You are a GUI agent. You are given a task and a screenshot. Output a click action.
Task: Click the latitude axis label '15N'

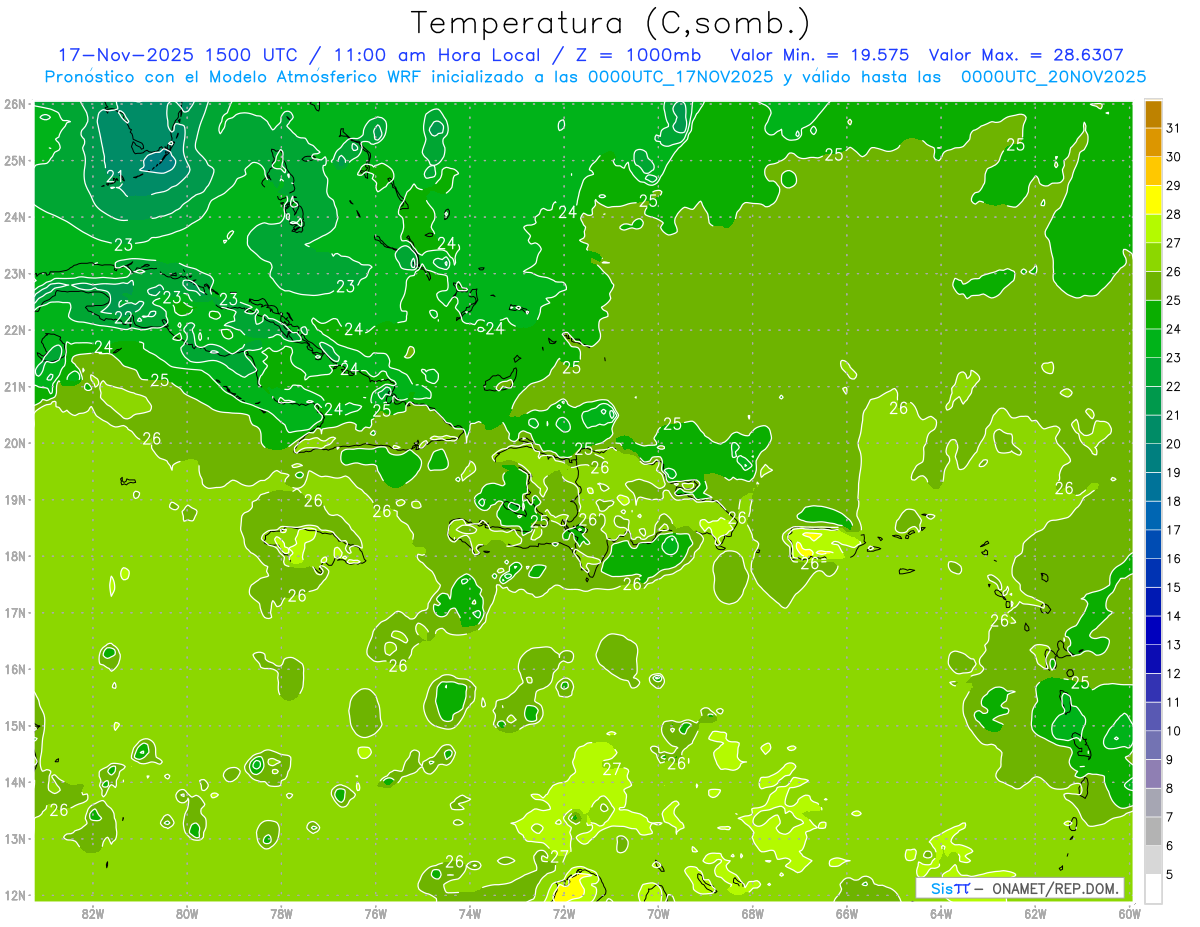click(x=15, y=726)
